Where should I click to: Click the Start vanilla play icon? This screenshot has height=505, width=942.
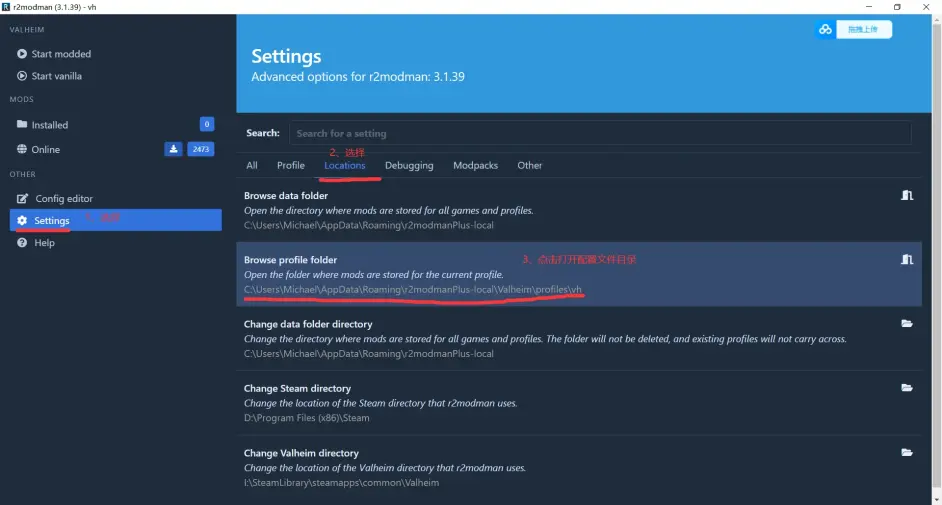click(x=22, y=76)
